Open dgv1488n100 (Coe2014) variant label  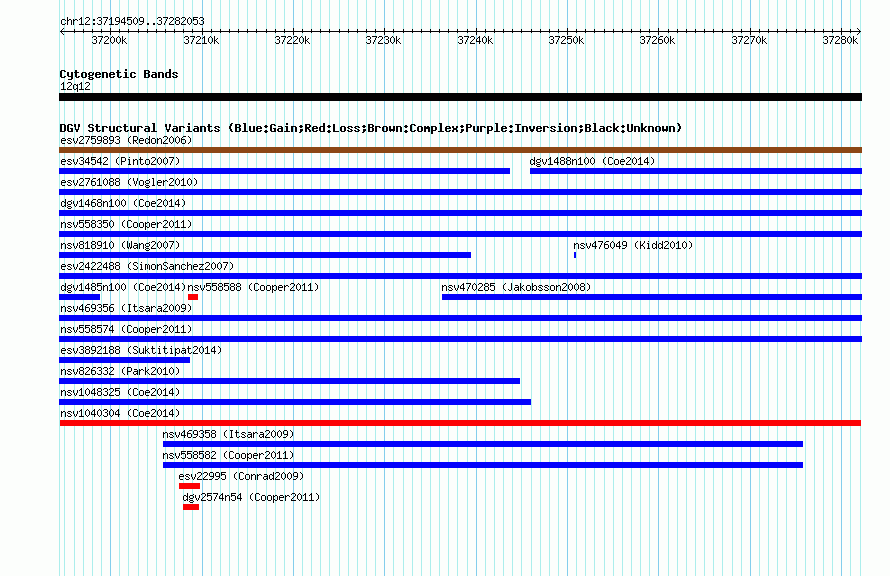[x=592, y=161]
